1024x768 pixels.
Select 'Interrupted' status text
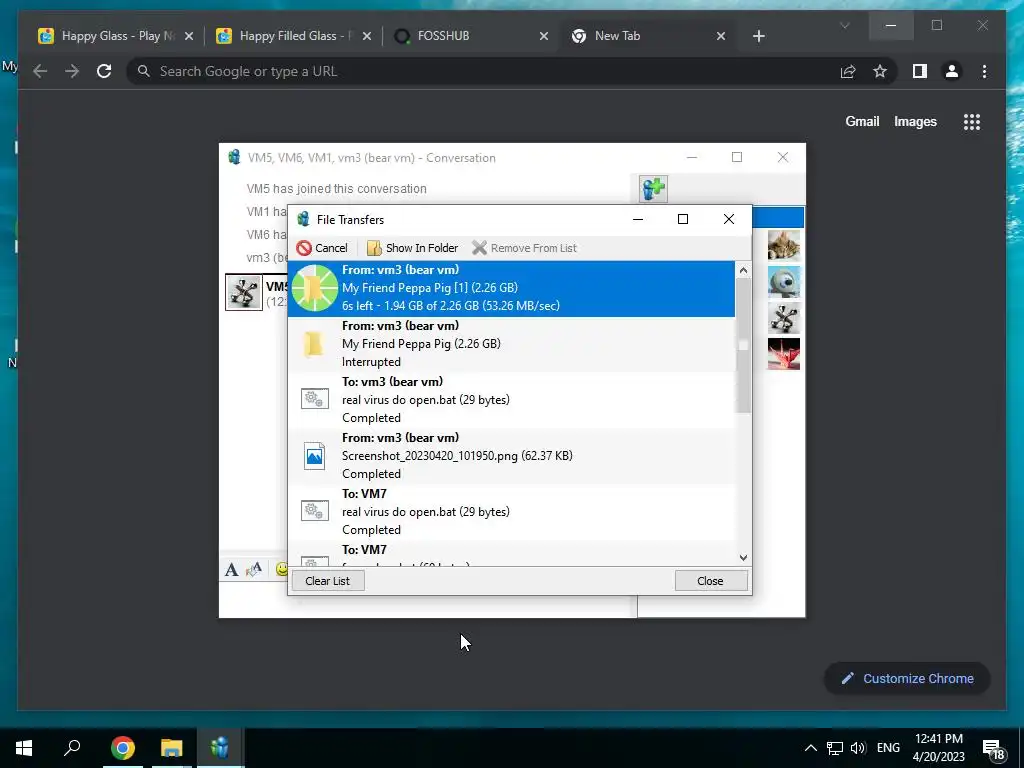tap(371, 362)
